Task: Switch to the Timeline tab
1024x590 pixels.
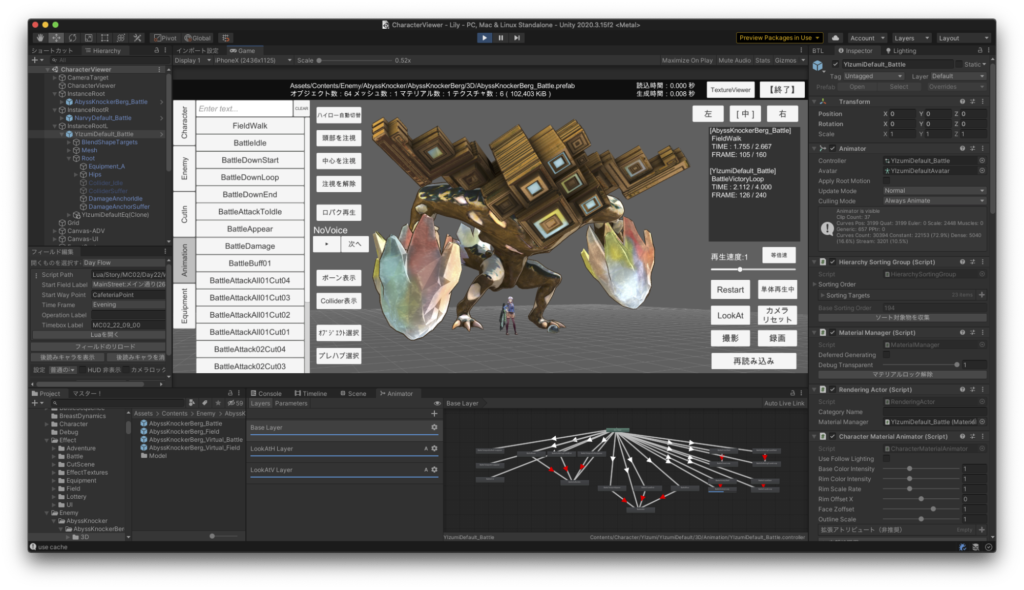Action: (310, 393)
